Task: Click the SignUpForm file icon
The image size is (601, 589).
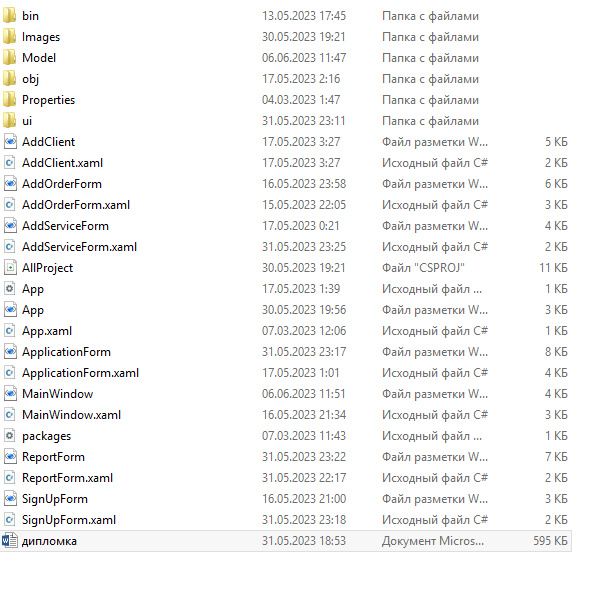Action: tap(10, 499)
